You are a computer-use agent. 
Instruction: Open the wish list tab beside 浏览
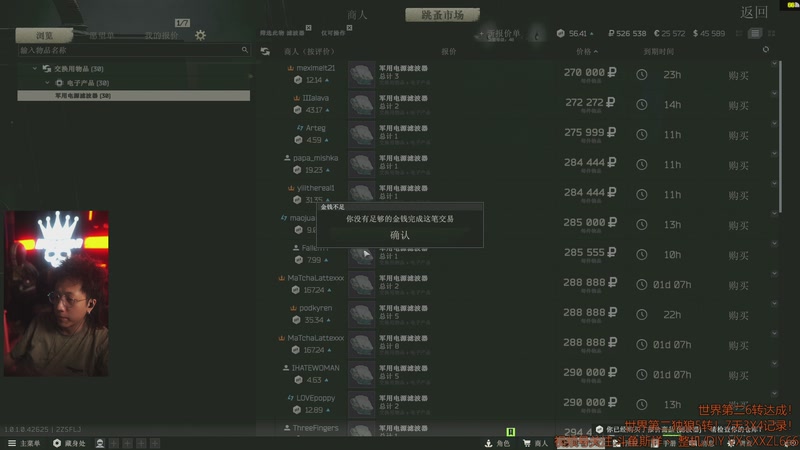[x=101, y=35]
